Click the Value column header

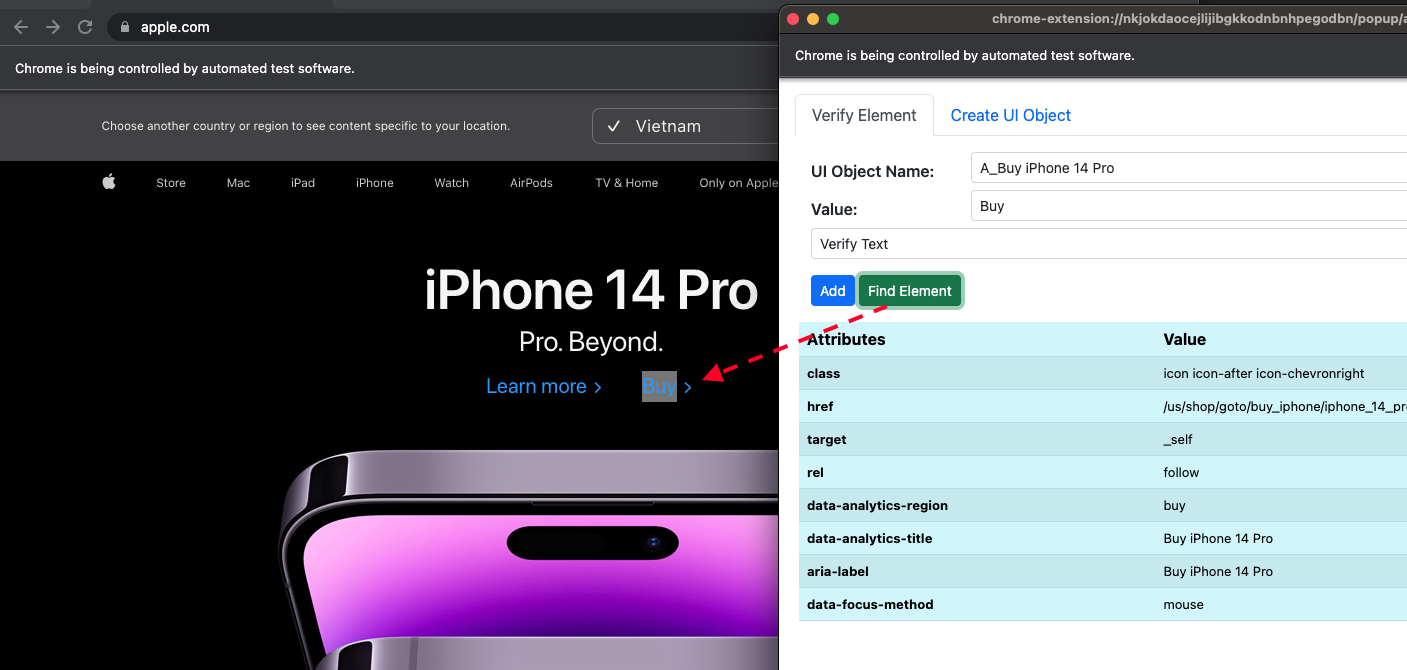tap(1185, 339)
